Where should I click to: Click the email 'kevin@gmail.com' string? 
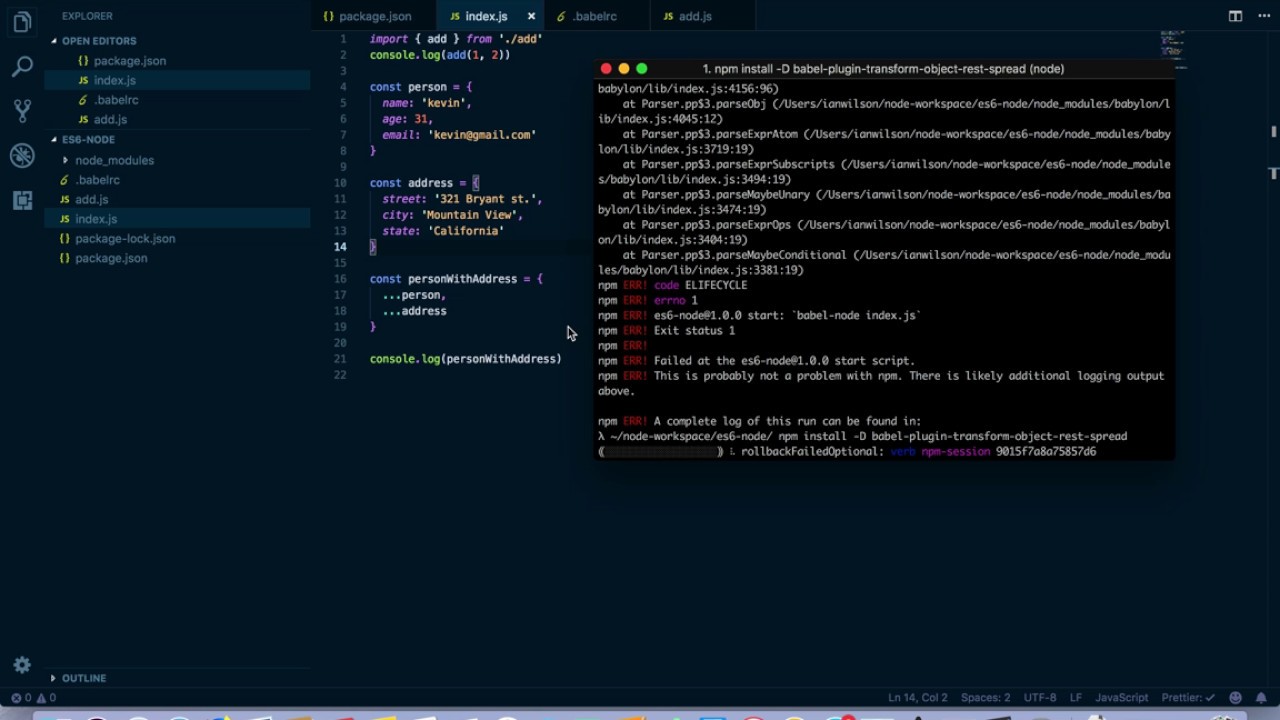coord(482,135)
